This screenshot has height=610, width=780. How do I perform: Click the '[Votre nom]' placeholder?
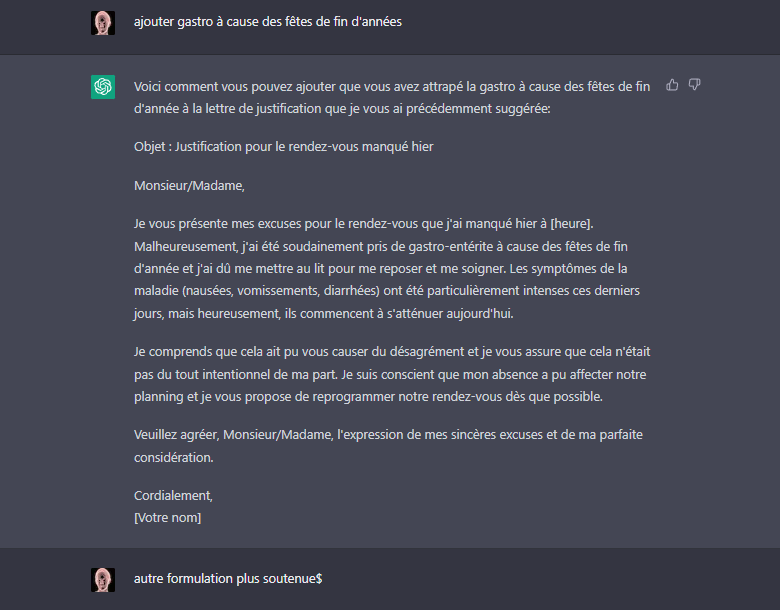click(168, 518)
